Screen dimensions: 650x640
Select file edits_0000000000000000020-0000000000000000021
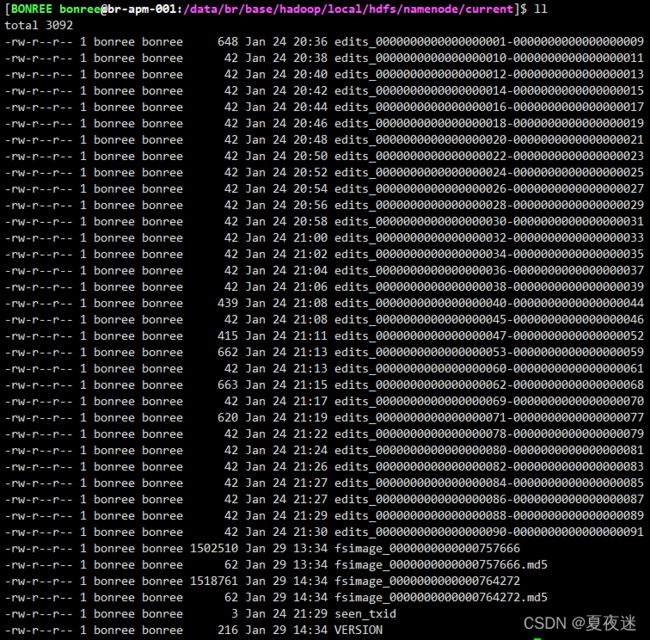489,140
